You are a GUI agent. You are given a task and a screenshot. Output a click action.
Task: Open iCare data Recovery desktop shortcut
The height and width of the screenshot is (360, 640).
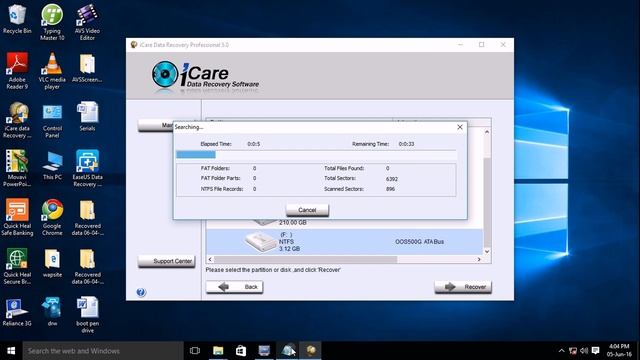(x=17, y=120)
